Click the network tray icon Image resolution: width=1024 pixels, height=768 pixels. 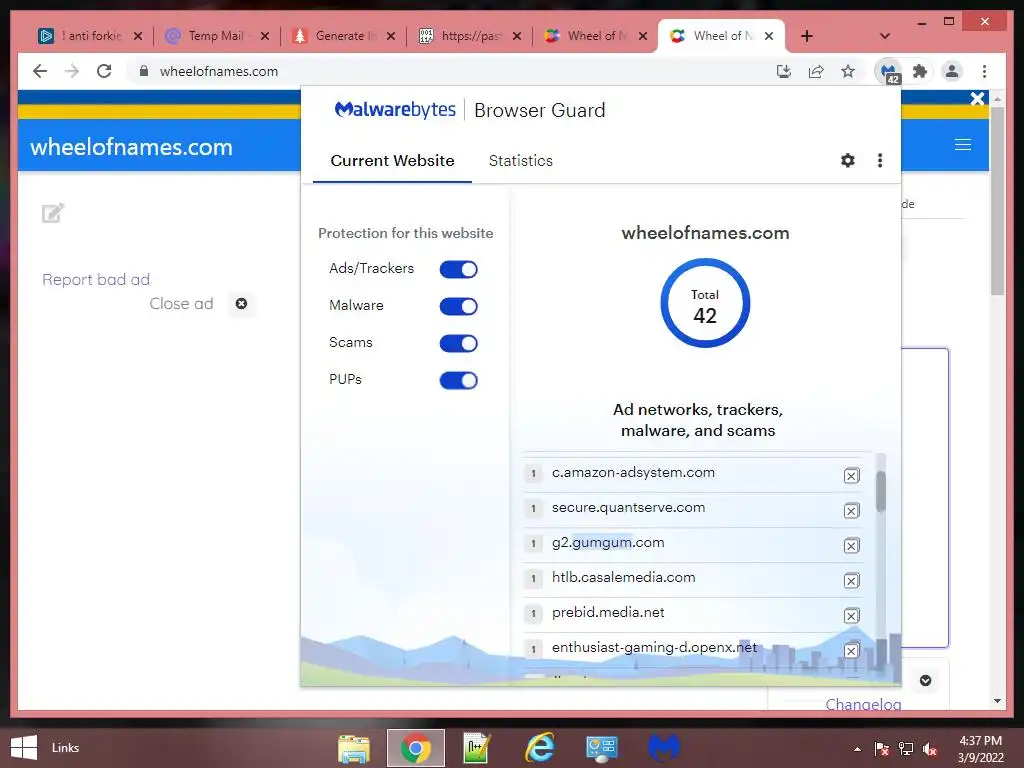click(906, 749)
